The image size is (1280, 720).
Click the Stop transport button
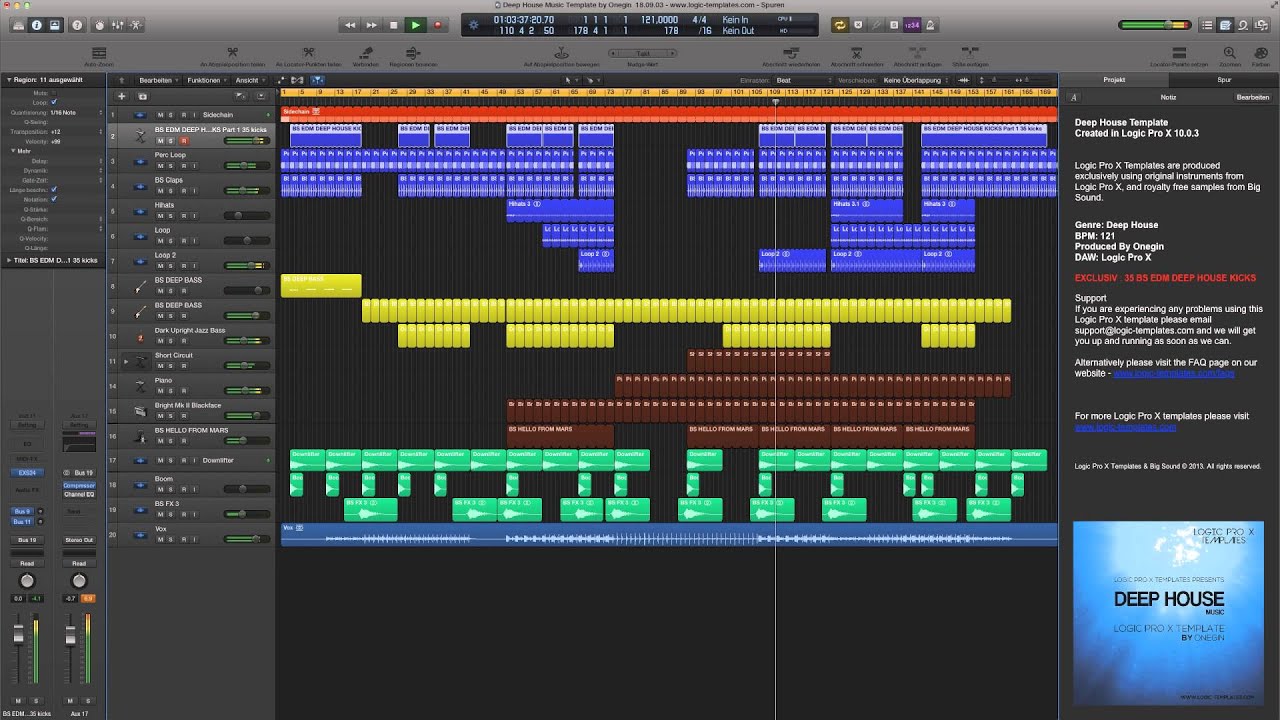pyautogui.click(x=393, y=25)
